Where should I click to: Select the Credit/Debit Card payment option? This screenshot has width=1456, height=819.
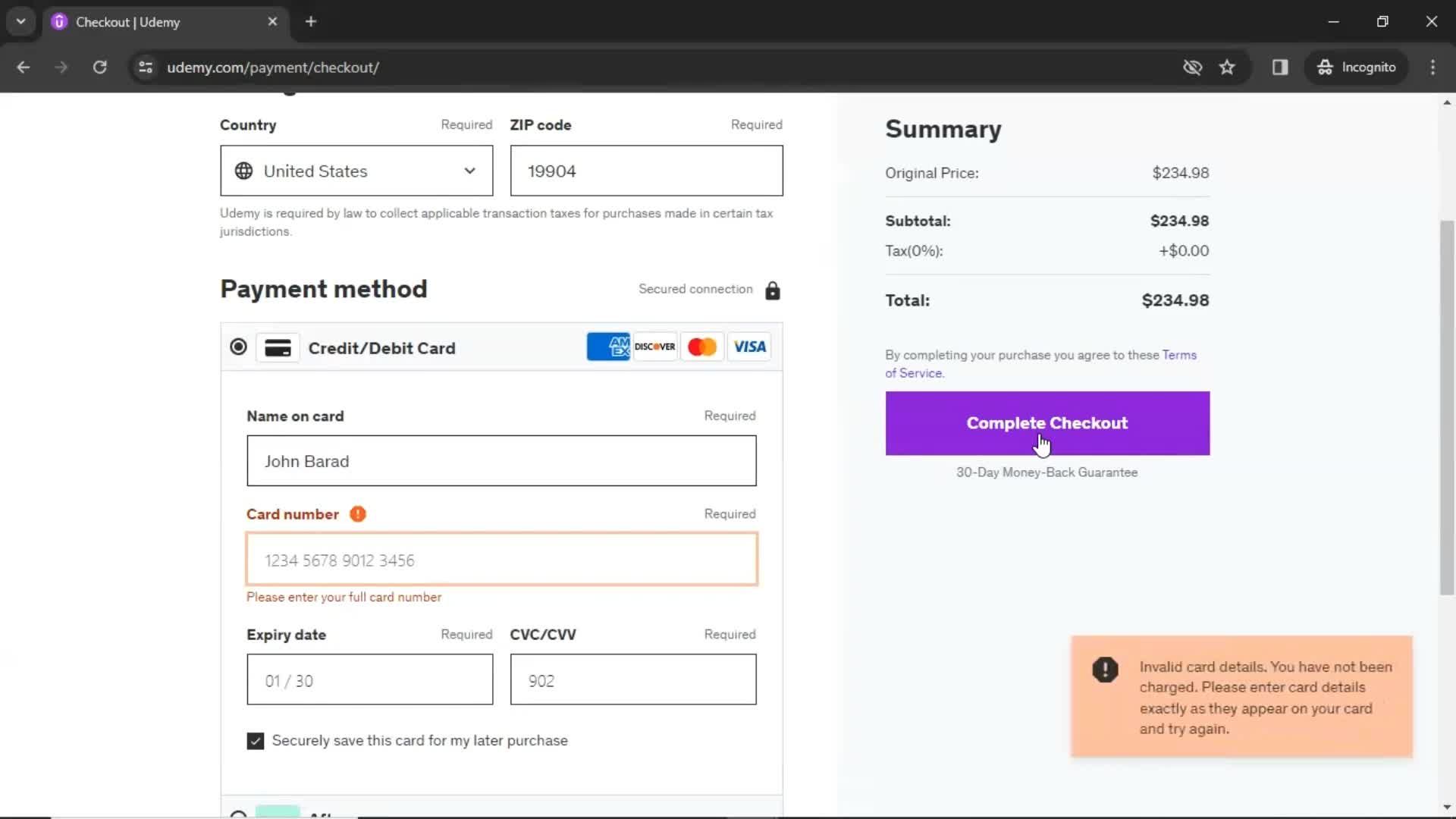[238, 347]
